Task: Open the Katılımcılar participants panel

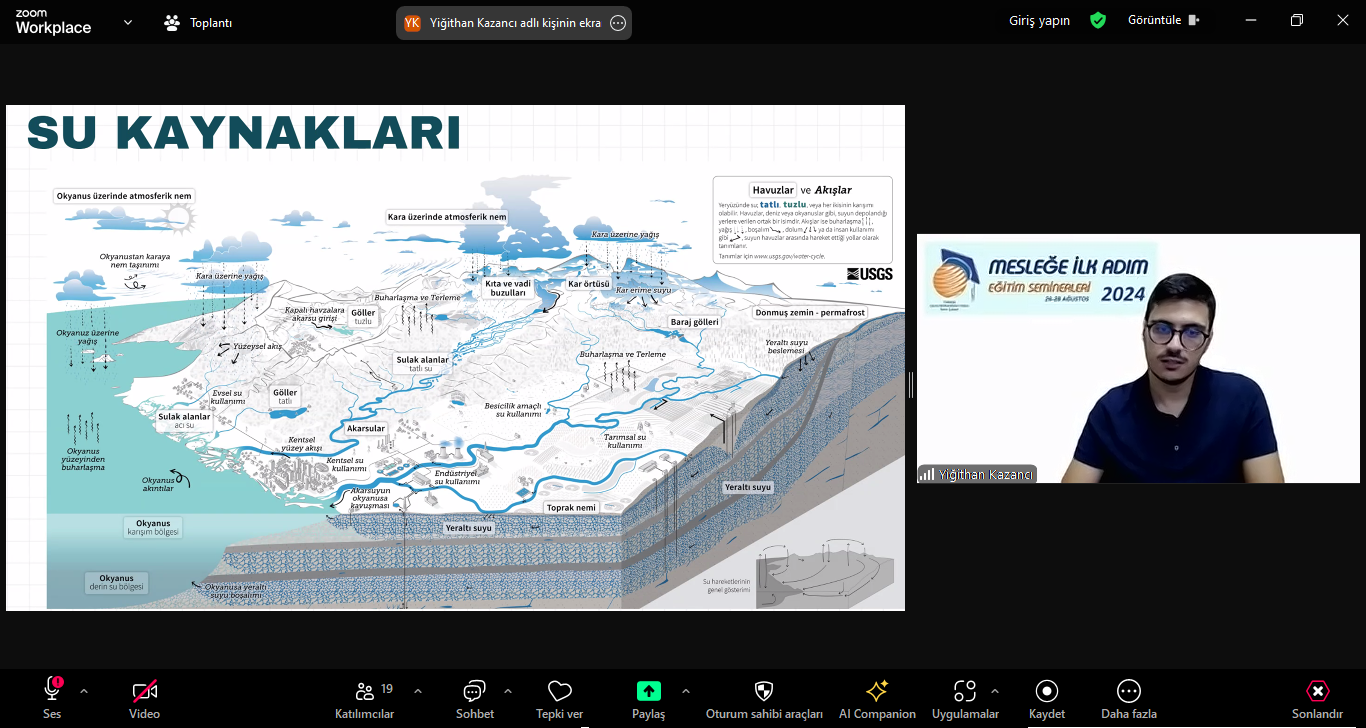Action: pyautogui.click(x=365, y=691)
